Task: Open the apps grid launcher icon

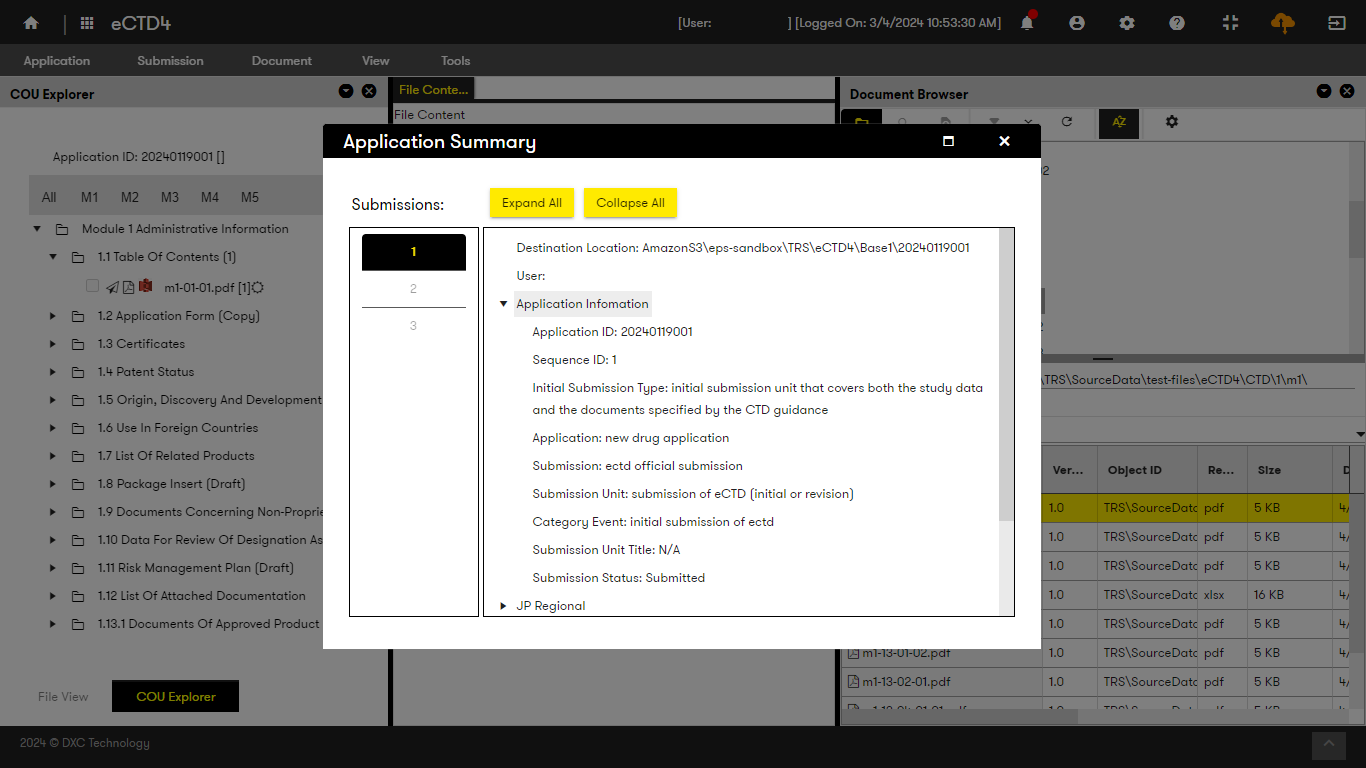Action: coord(87,23)
